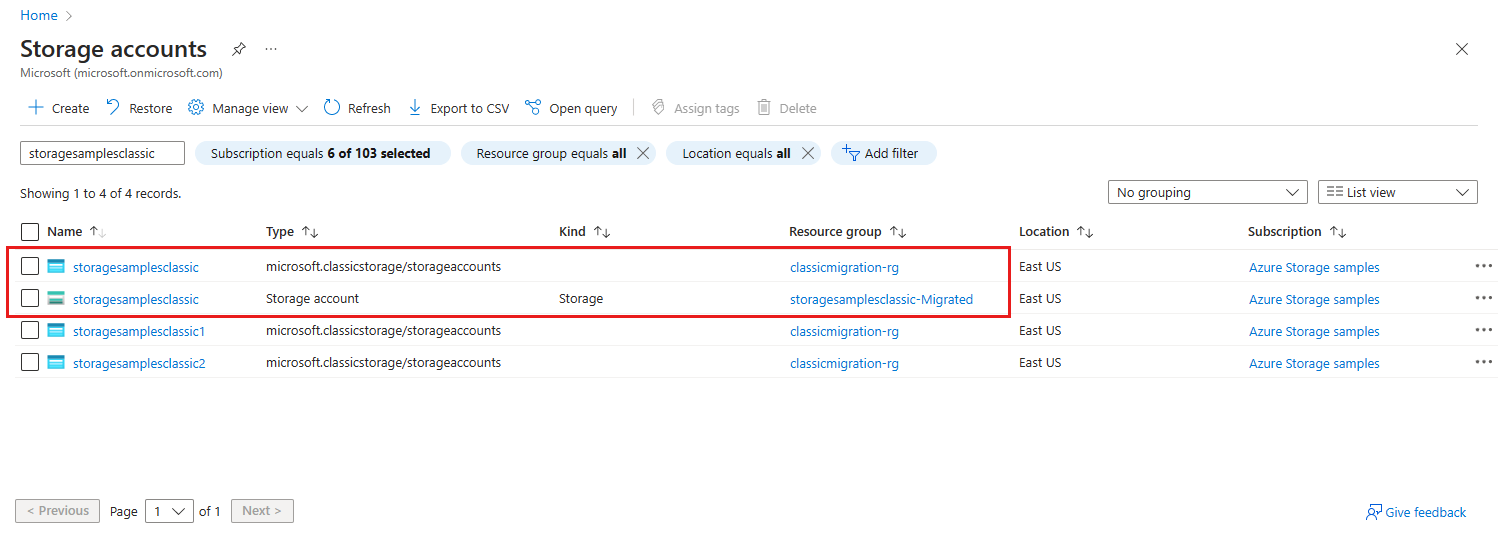1498x543 pixels.
Task: Click the migrated Storage account row icon
Action: [56, 298]
